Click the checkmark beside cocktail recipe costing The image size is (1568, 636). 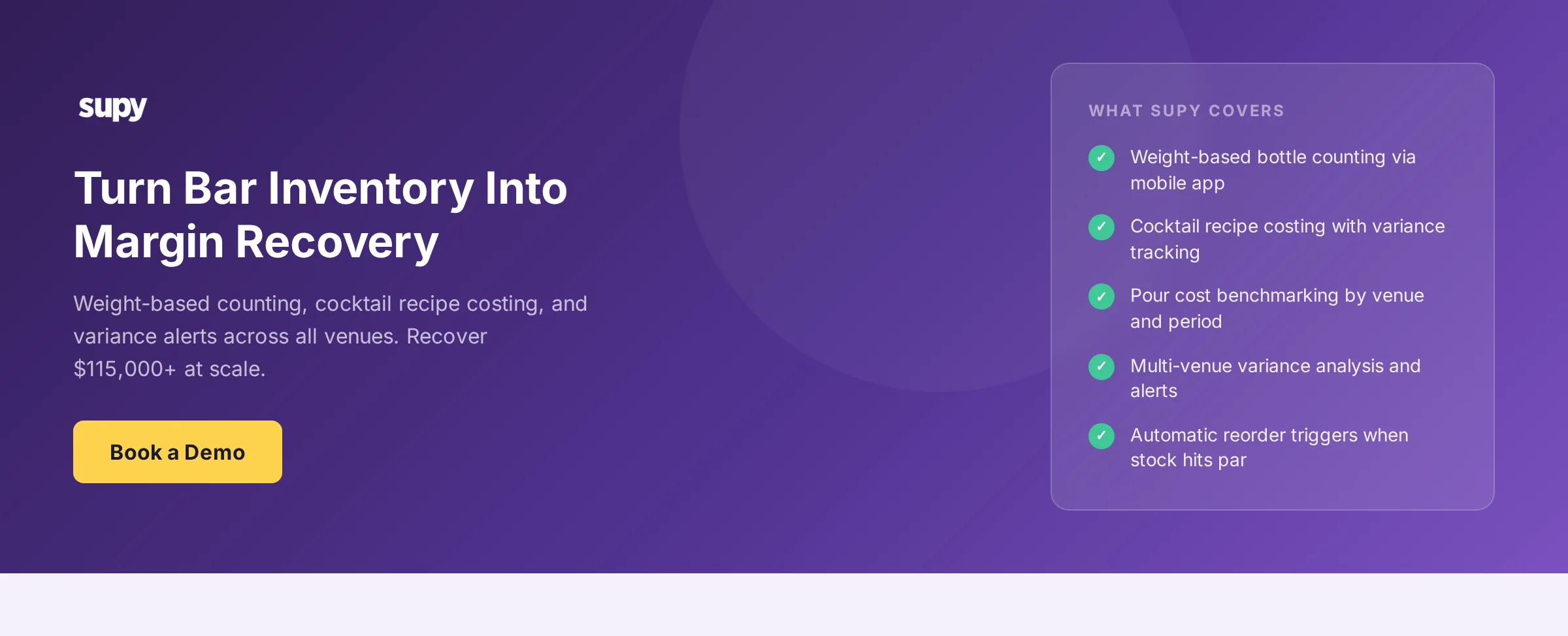[x=1102, y=228]
